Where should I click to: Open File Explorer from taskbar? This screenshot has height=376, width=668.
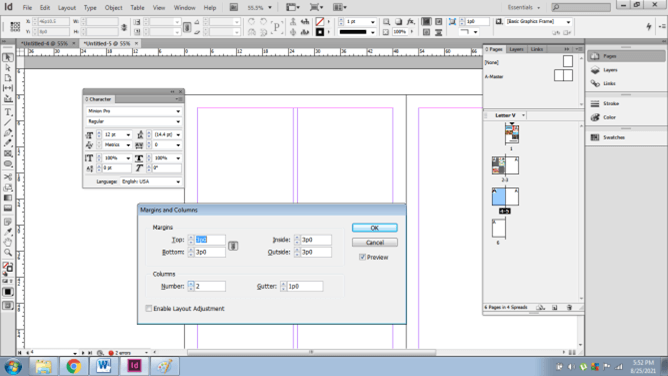click(43, 366)
